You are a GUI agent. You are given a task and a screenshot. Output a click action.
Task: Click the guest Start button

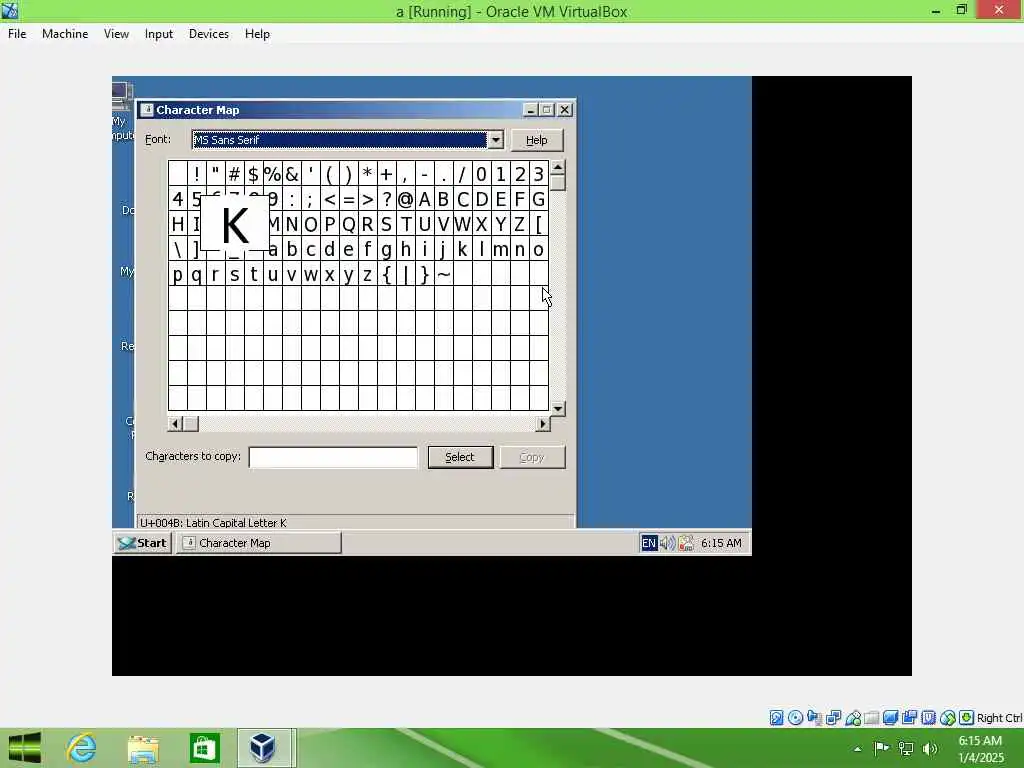point(143,543)
